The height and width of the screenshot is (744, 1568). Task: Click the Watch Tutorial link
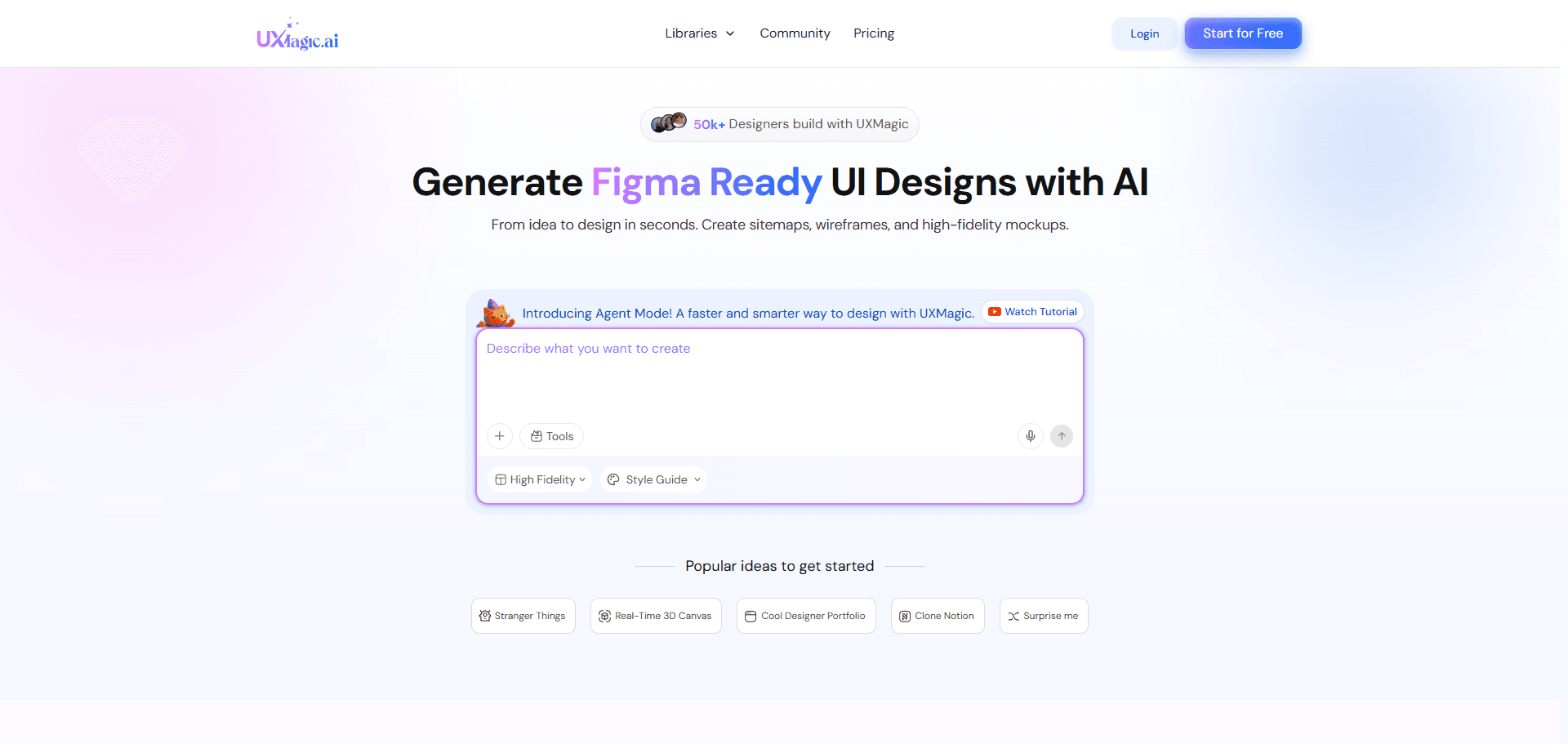coord(1039,311)
